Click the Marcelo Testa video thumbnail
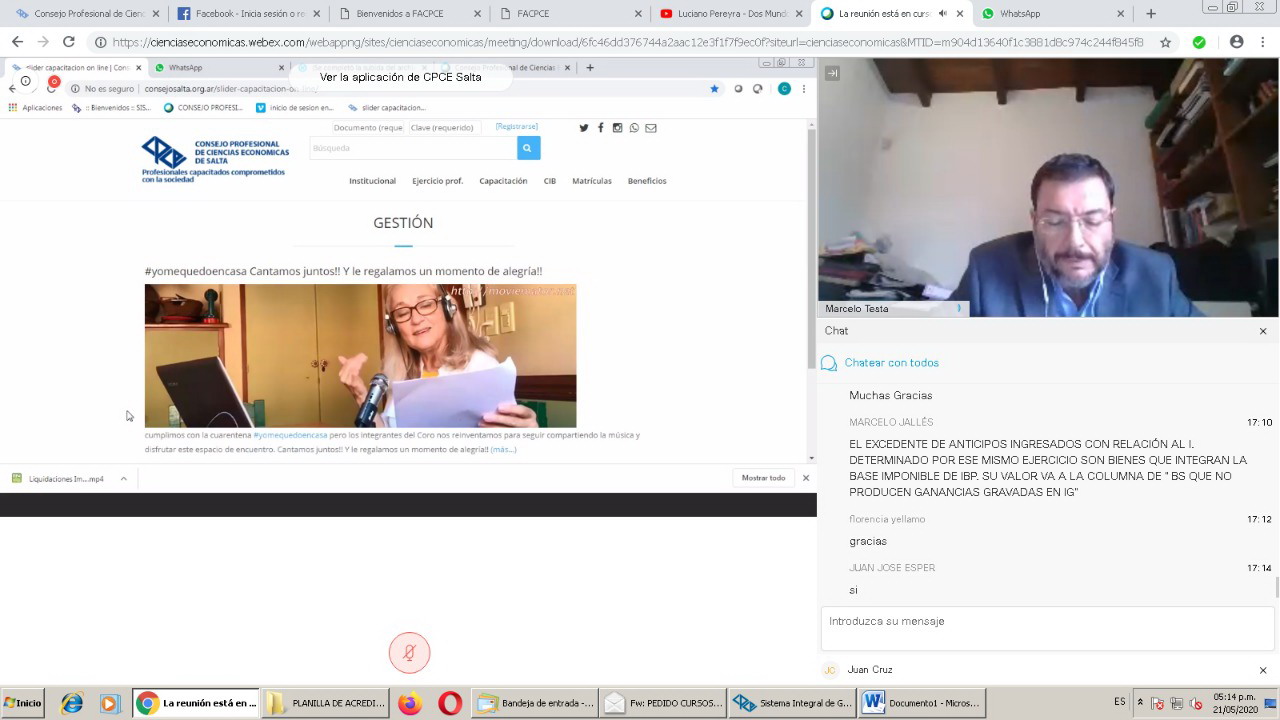 tap(1048, 187)
